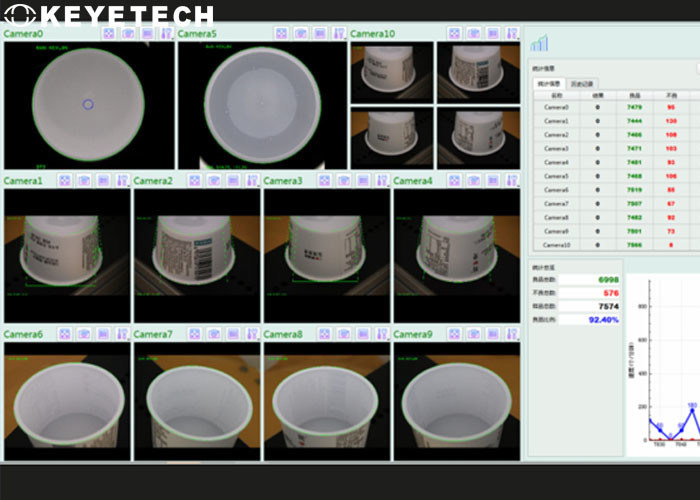Switch to the second history records tab

(x=582, y=83)
